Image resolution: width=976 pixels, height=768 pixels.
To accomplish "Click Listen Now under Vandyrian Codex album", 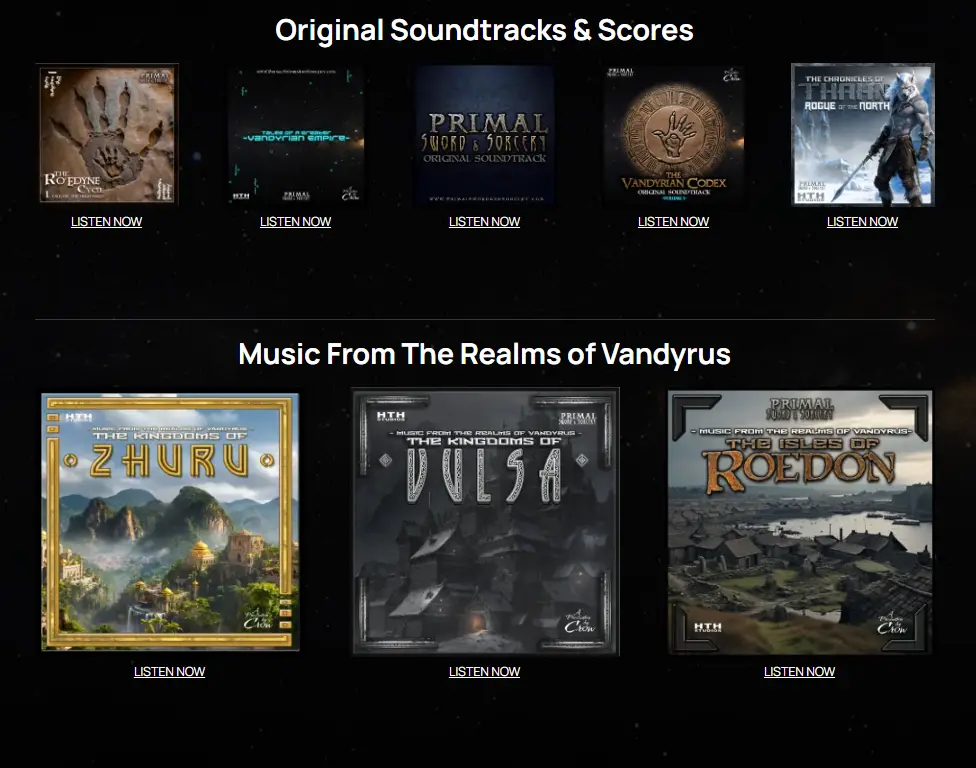I will pyautogui.click(x=673, y=222).
